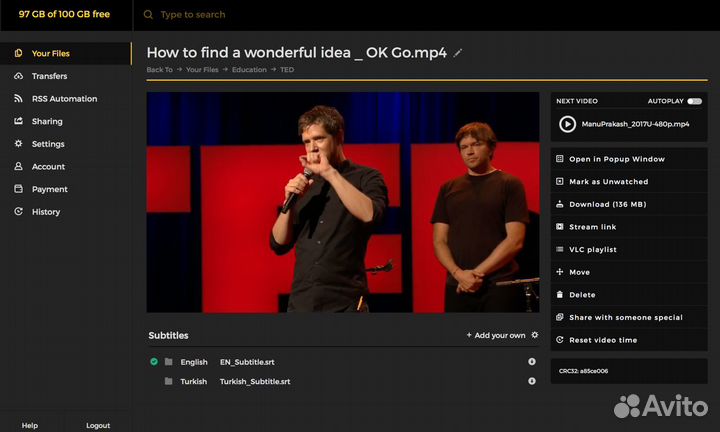This screenshot has height=432, width=720.
Task: Play next video ManuPrakash_2017U-480p.mp4
Action: pos(567,124)
